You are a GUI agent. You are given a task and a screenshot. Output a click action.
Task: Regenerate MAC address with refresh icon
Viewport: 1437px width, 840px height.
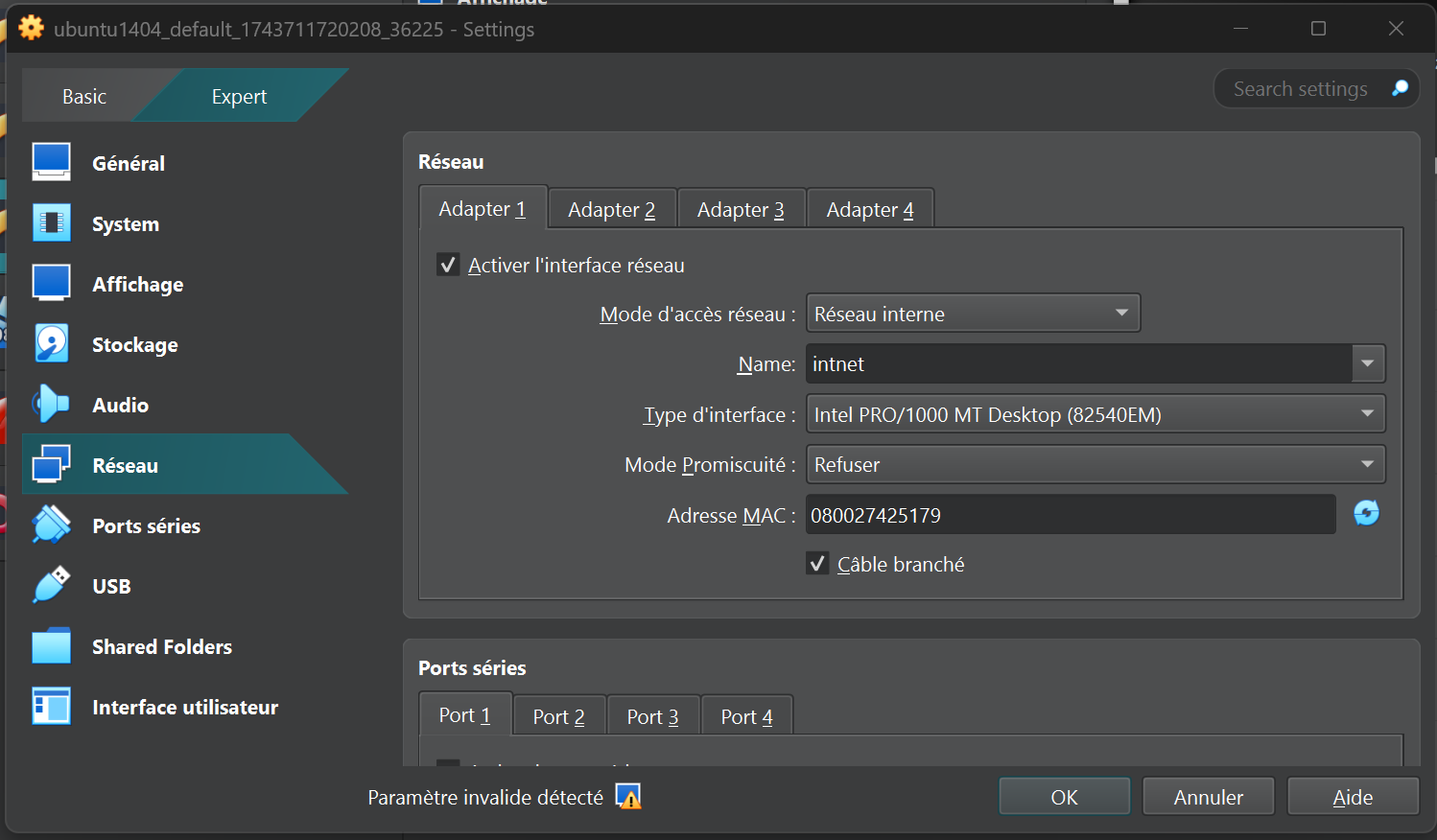coord(1366,514)
